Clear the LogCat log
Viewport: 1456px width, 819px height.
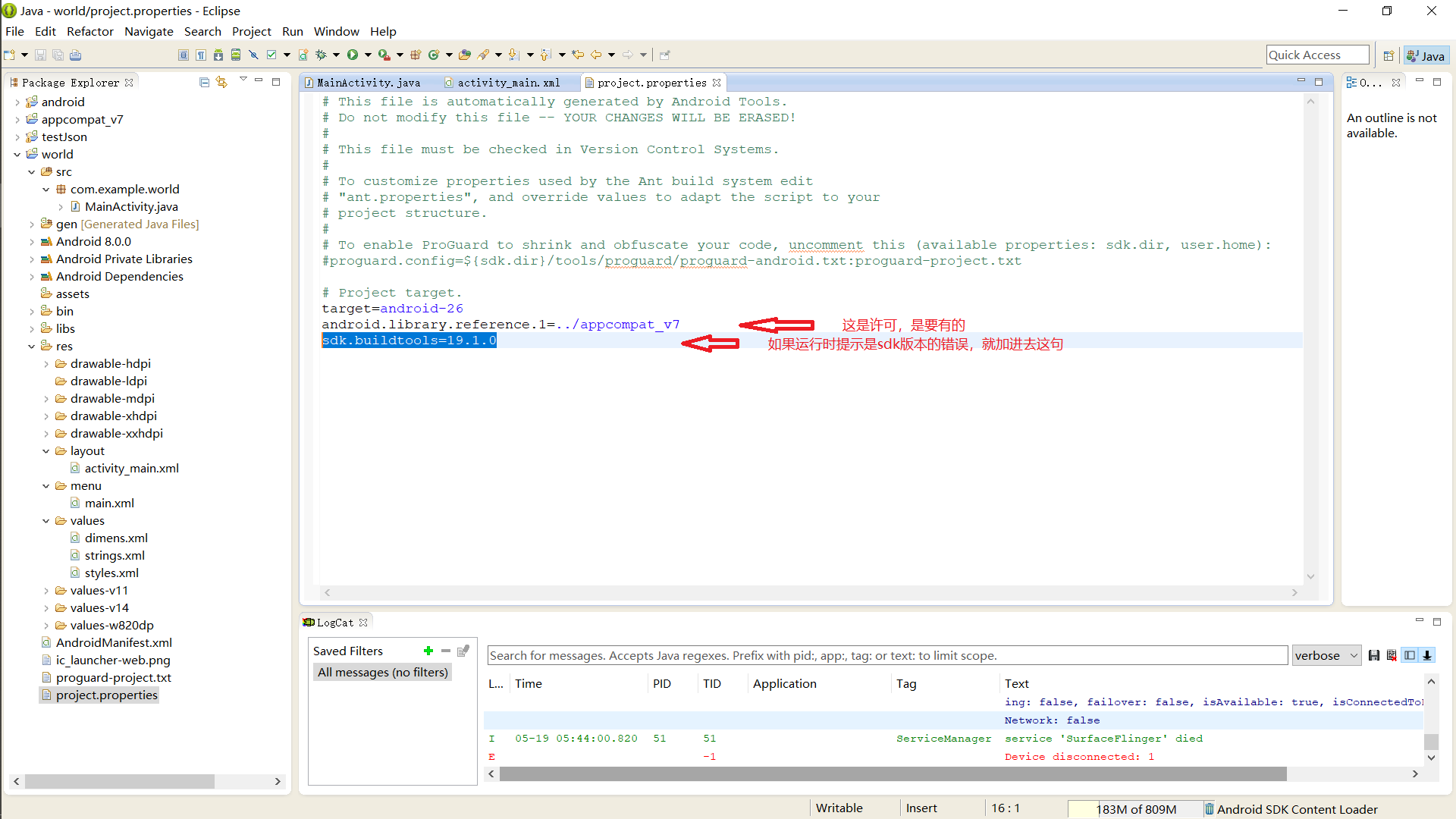point(1392,655)
